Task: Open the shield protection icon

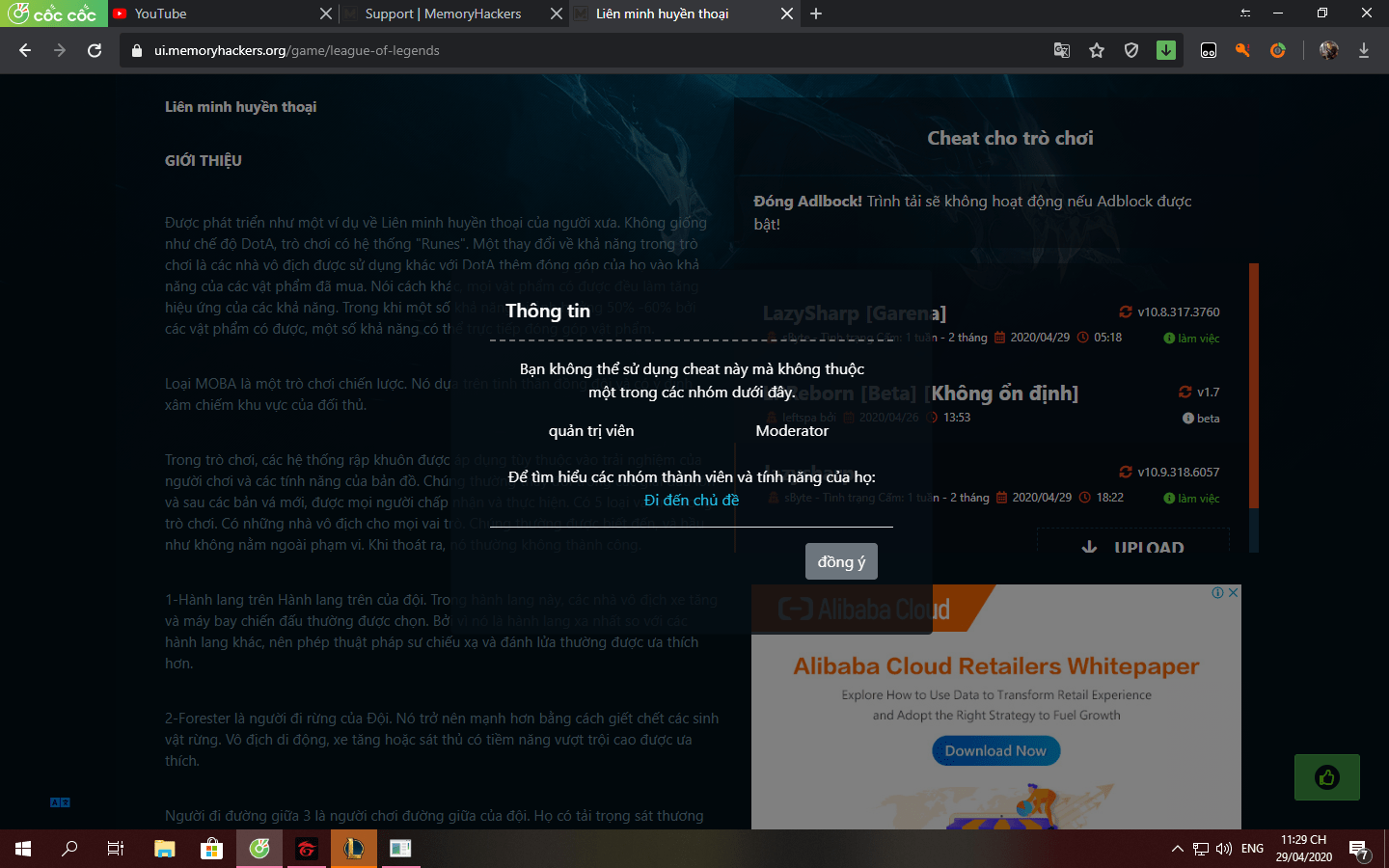Action: [x=1131, y=50]
